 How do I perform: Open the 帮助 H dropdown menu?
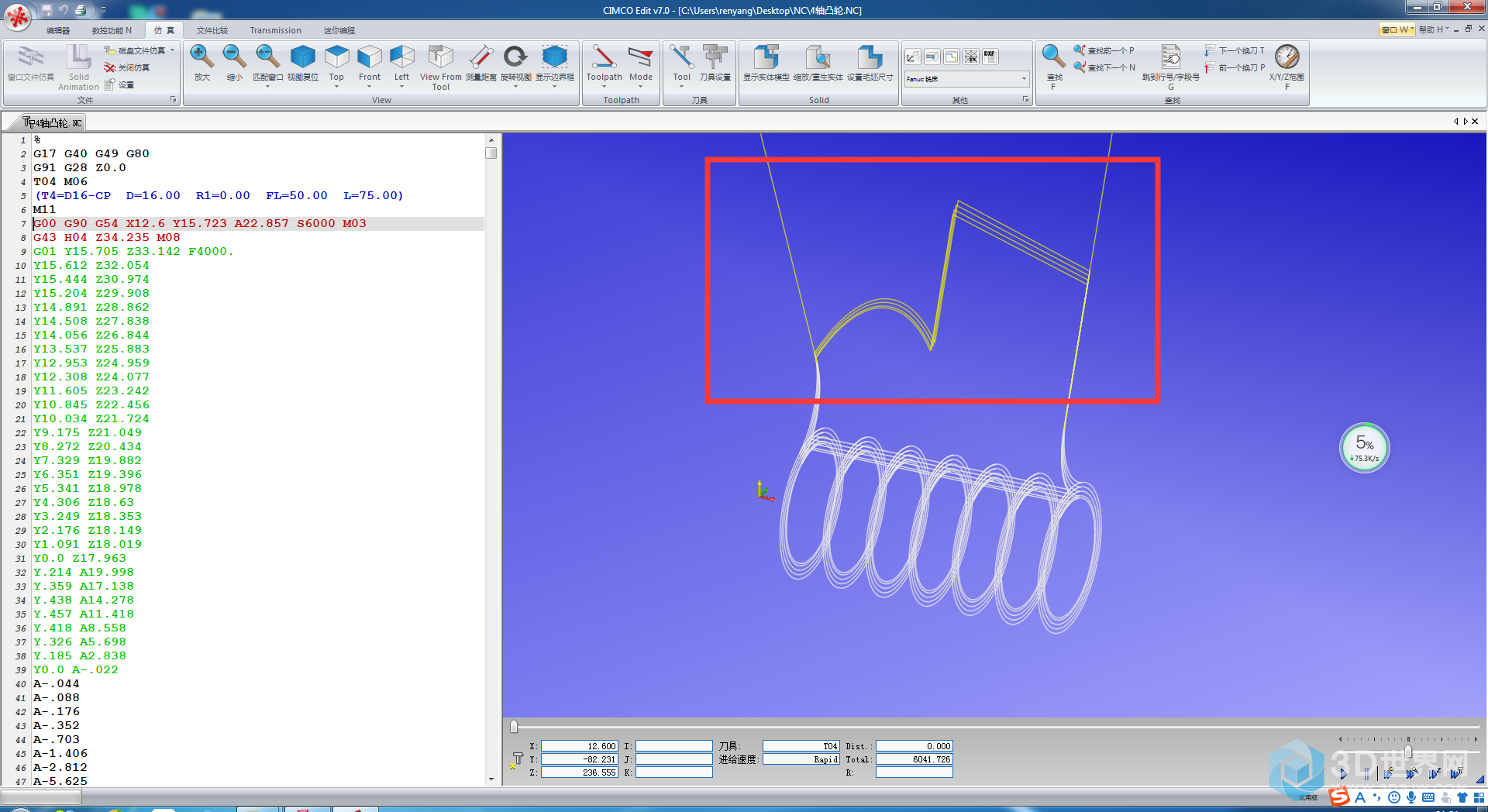[x=1434, y=29]
